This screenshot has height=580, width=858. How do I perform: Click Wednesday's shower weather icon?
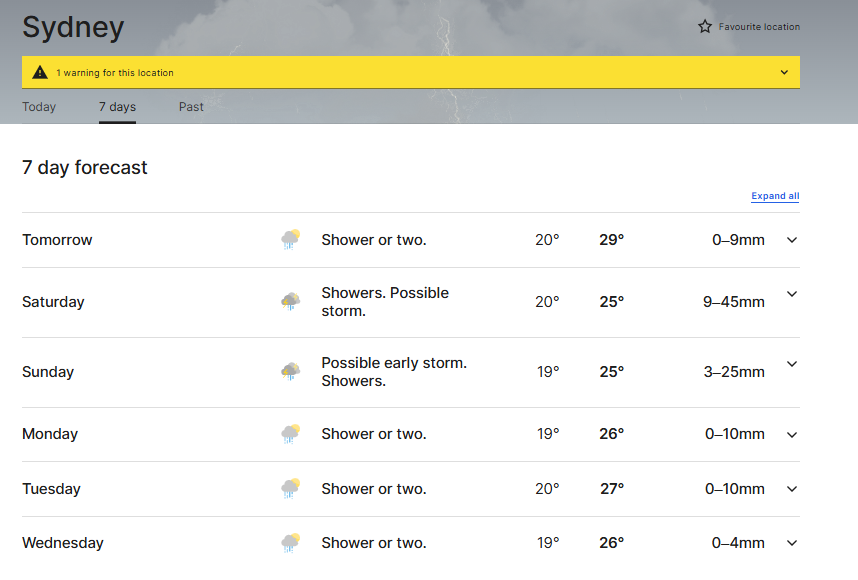coord(291,543)
